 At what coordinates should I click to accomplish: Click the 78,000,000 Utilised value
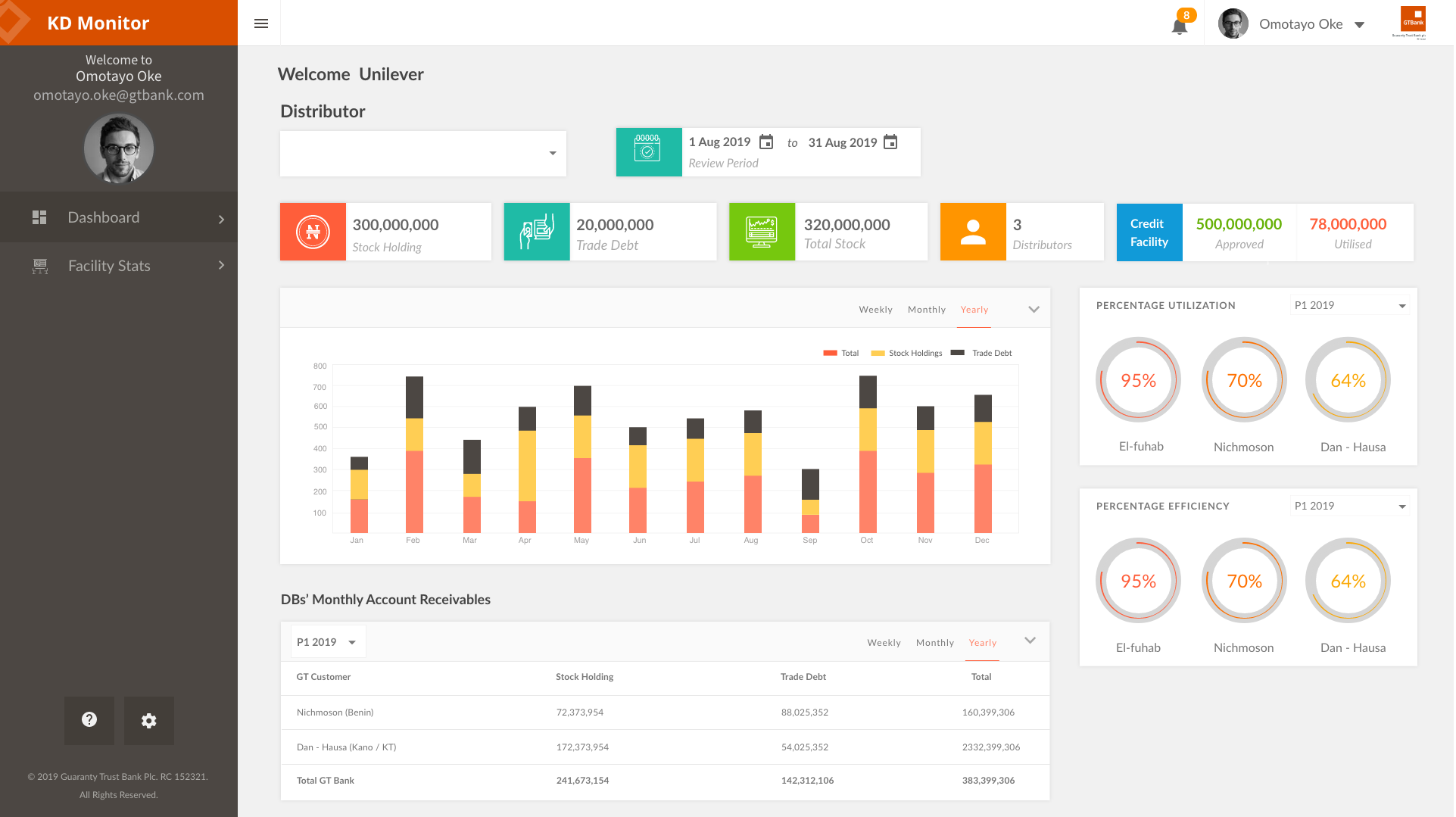1348,224
